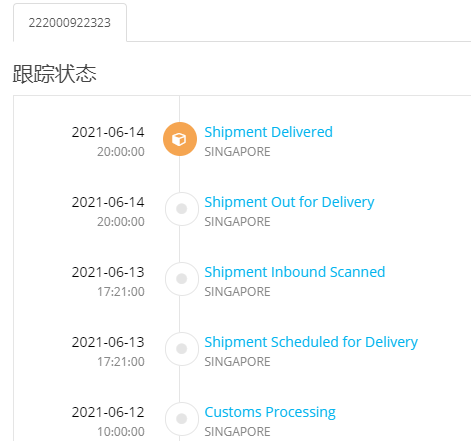Click the 2021-06-12 date of Customs Processing
Viewport: 471px width, 441px height.
(108, 412)
